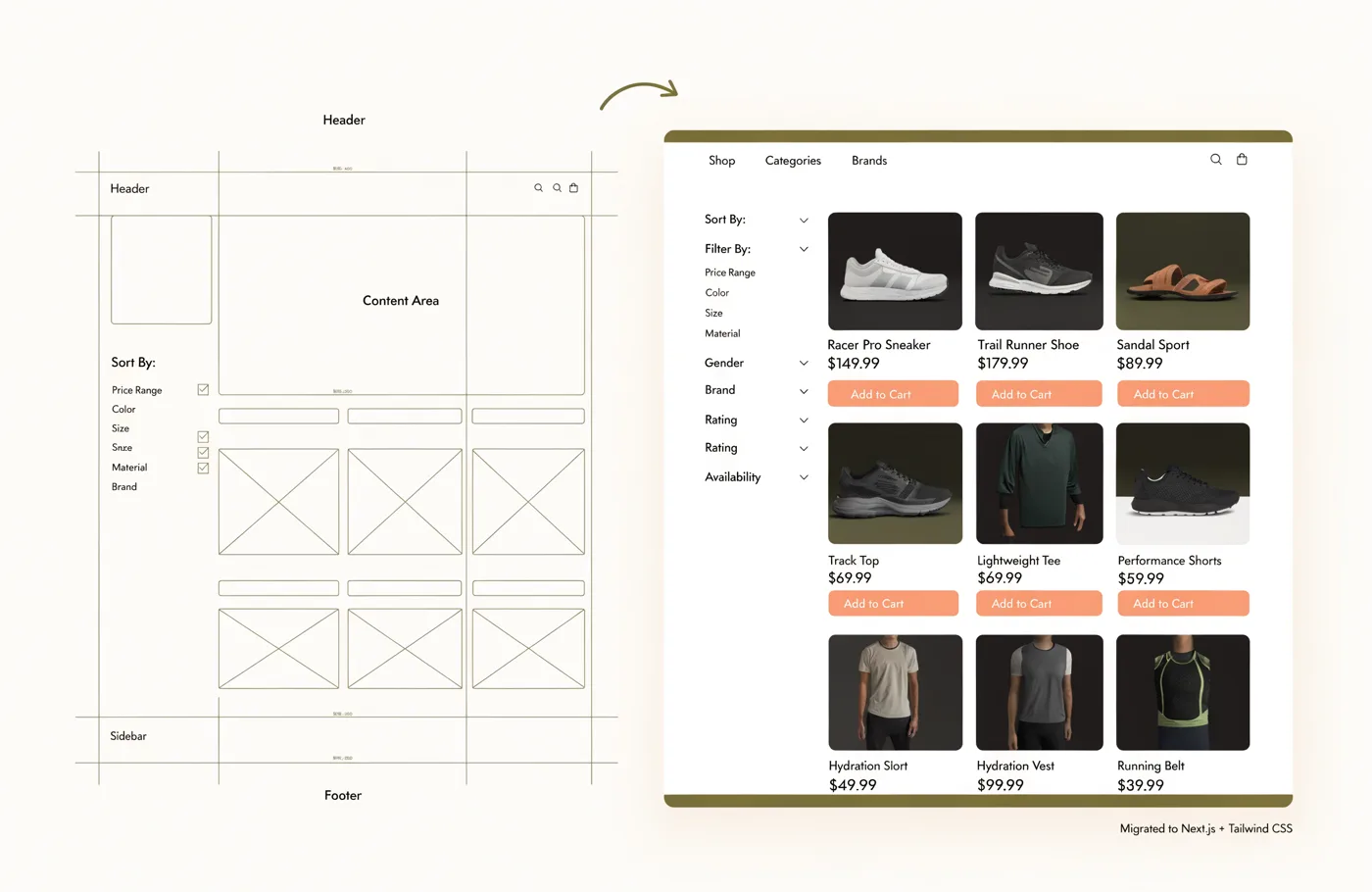
Task: Click the Migrated to Next.js + Tailwind CSS caption
Action: 1206,828
